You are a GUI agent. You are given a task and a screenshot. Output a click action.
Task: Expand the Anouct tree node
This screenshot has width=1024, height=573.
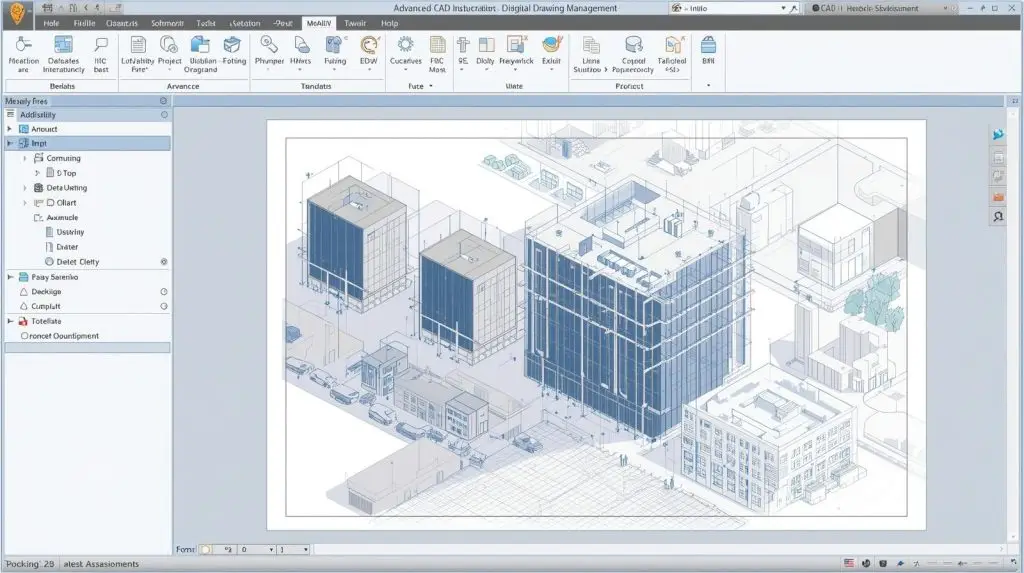click(x=10, y=129)
